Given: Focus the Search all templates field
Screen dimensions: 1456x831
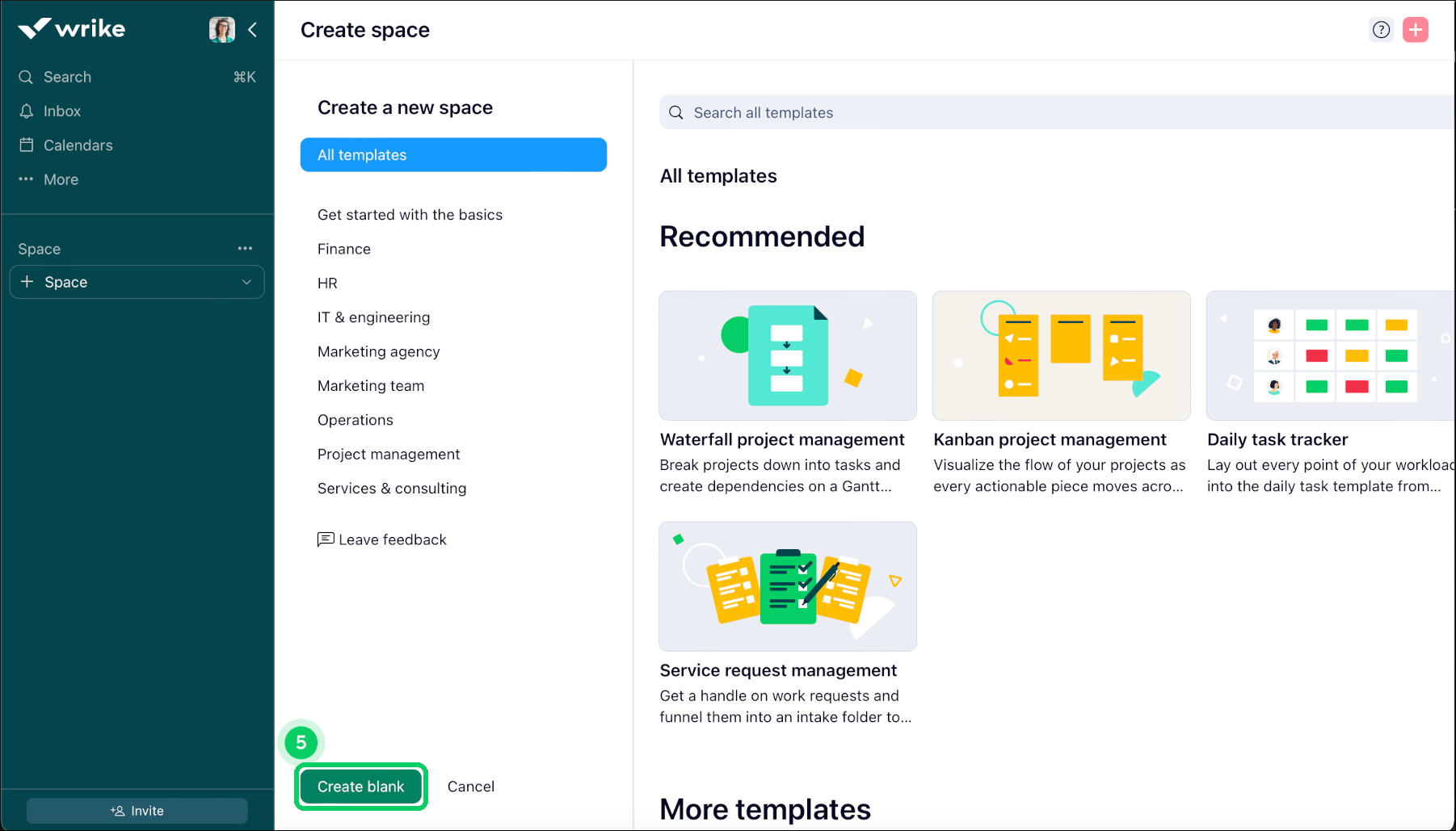Looking at the screenshot, I should (x=1050, y=113).
